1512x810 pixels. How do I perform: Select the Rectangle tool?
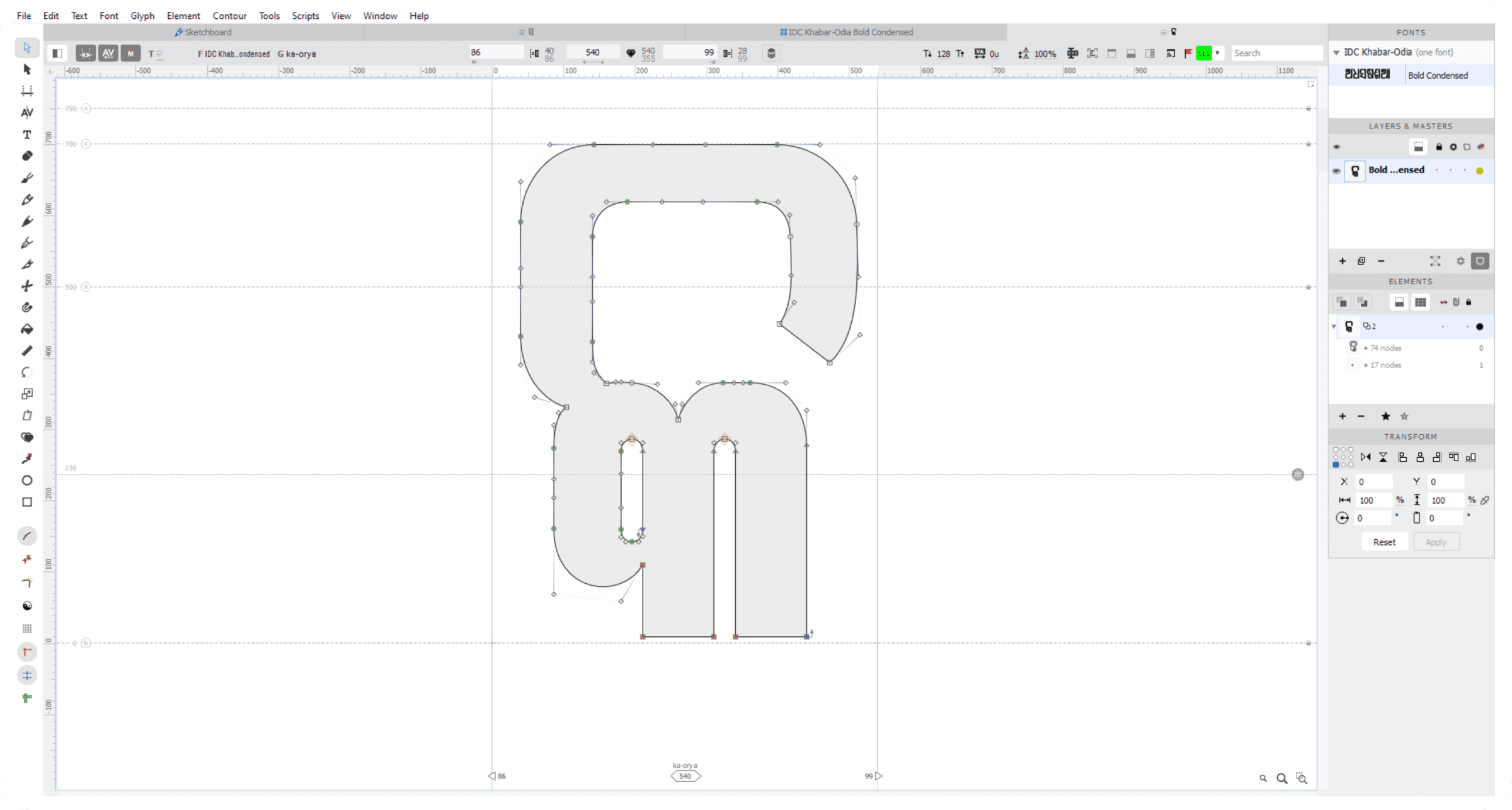click(x=26, y=502)
